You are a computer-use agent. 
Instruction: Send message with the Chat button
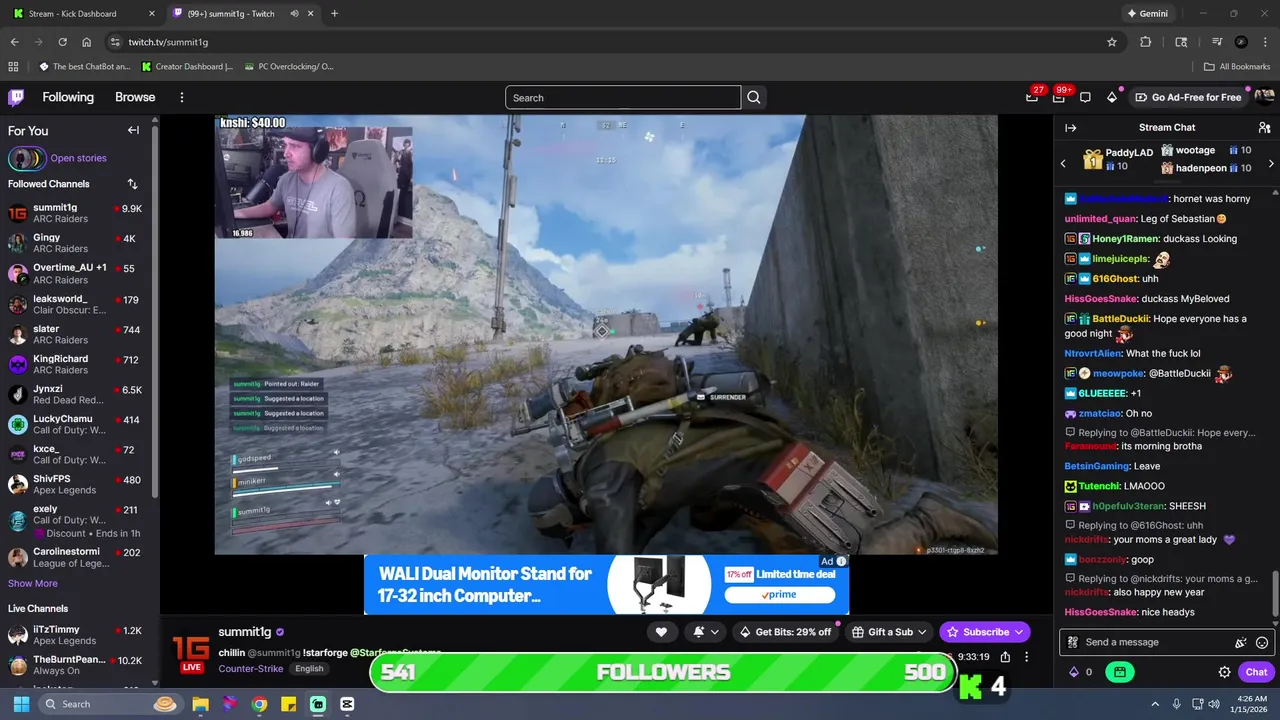pyautogui.click(x=1256, y=672)
